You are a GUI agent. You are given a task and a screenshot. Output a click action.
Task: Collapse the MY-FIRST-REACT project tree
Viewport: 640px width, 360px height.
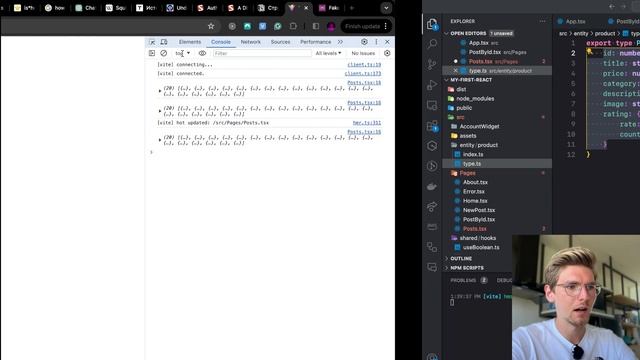(x=471, y=80)
